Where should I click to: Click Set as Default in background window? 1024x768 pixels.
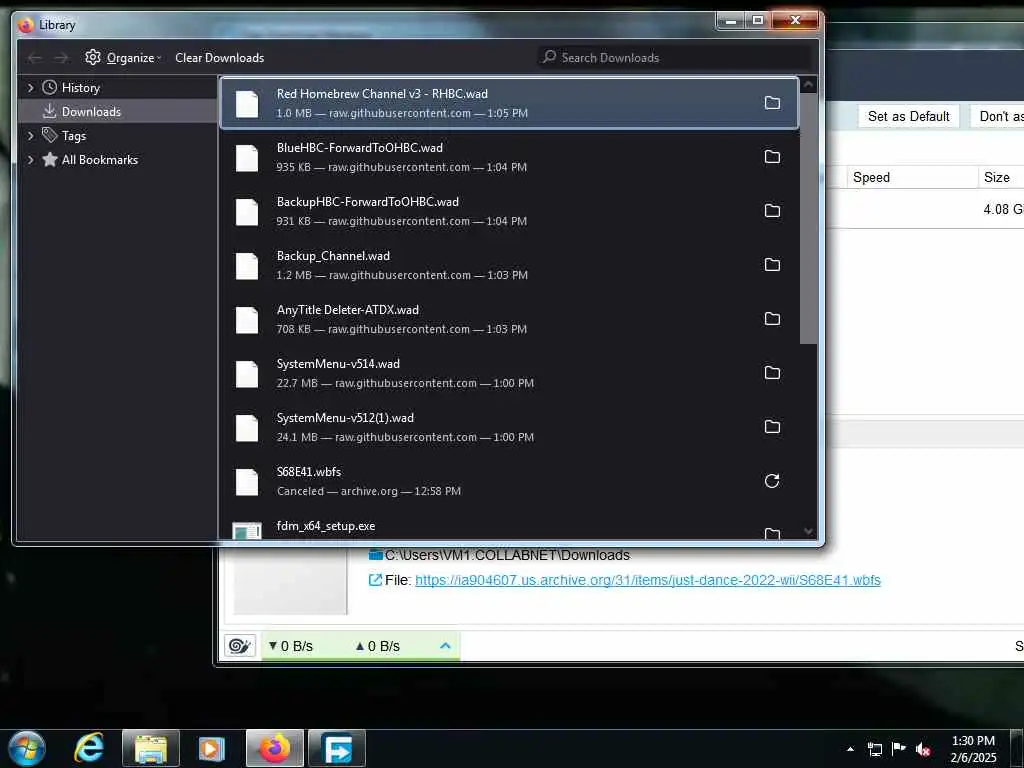coord(908,116)
